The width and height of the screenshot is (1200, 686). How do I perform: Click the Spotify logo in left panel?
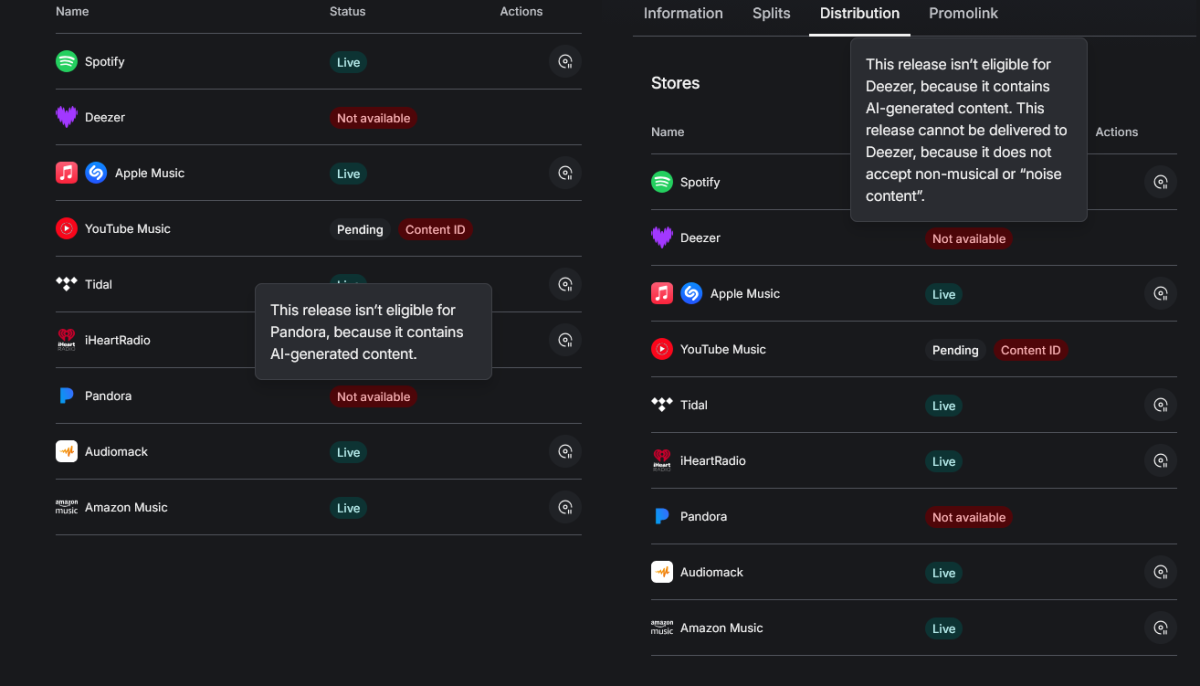click(66, 62)
